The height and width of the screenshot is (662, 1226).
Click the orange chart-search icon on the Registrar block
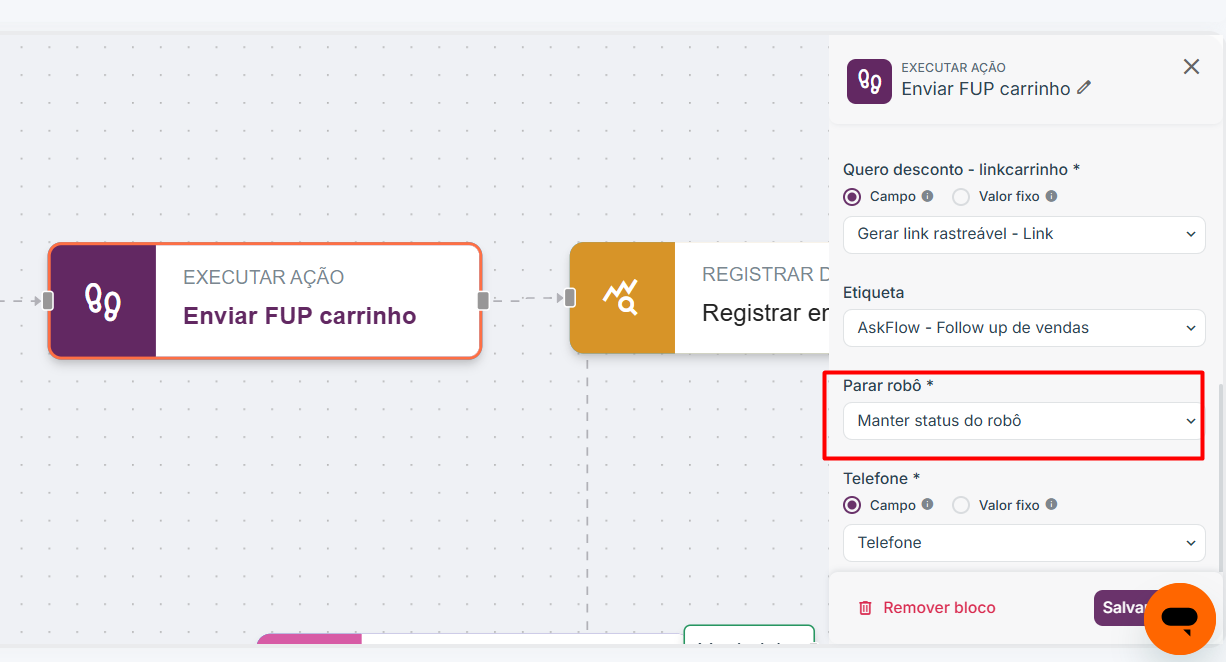(x=621, y=297)
